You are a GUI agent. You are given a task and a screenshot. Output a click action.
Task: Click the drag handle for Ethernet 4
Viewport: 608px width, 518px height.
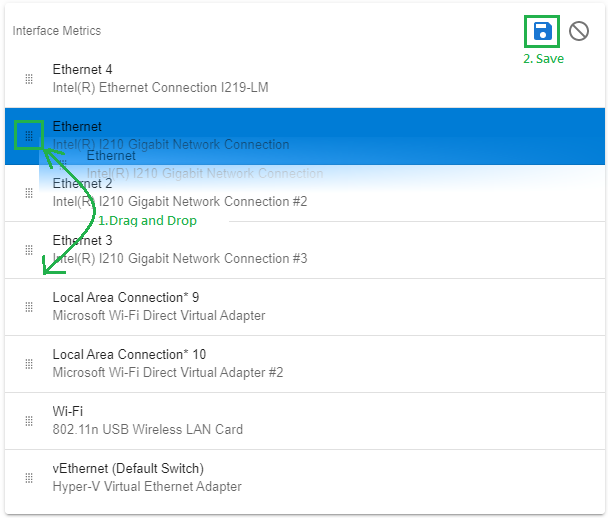pos(29,79)
